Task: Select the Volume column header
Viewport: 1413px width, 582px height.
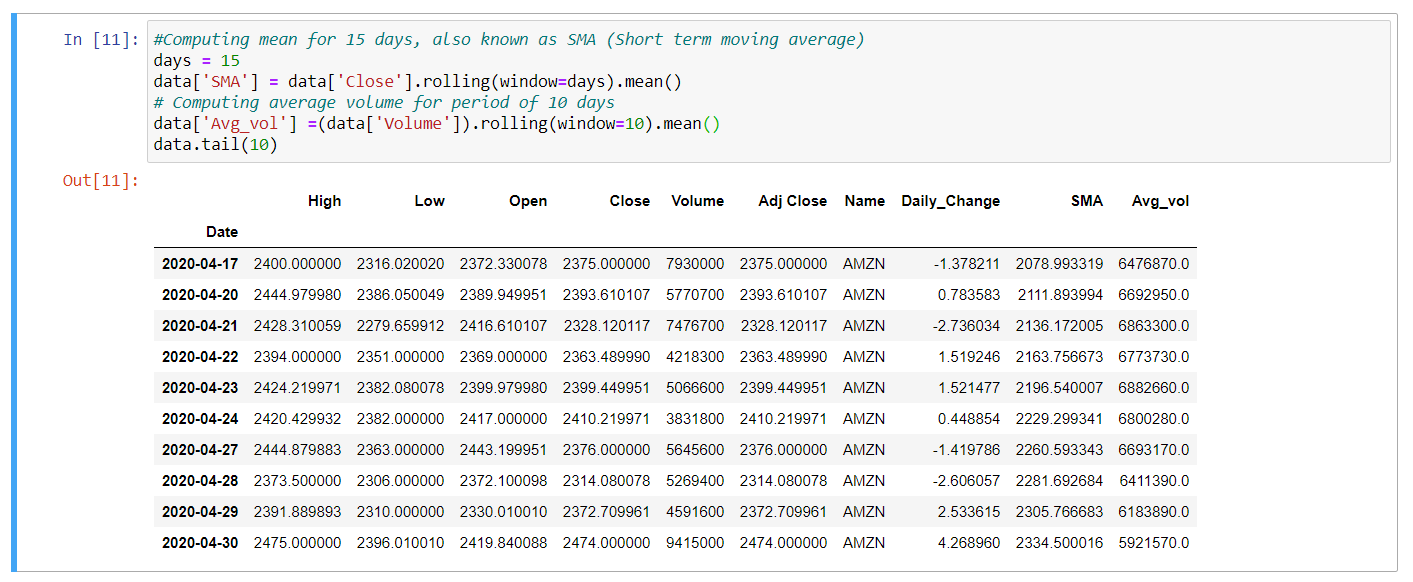Action: 698,201
